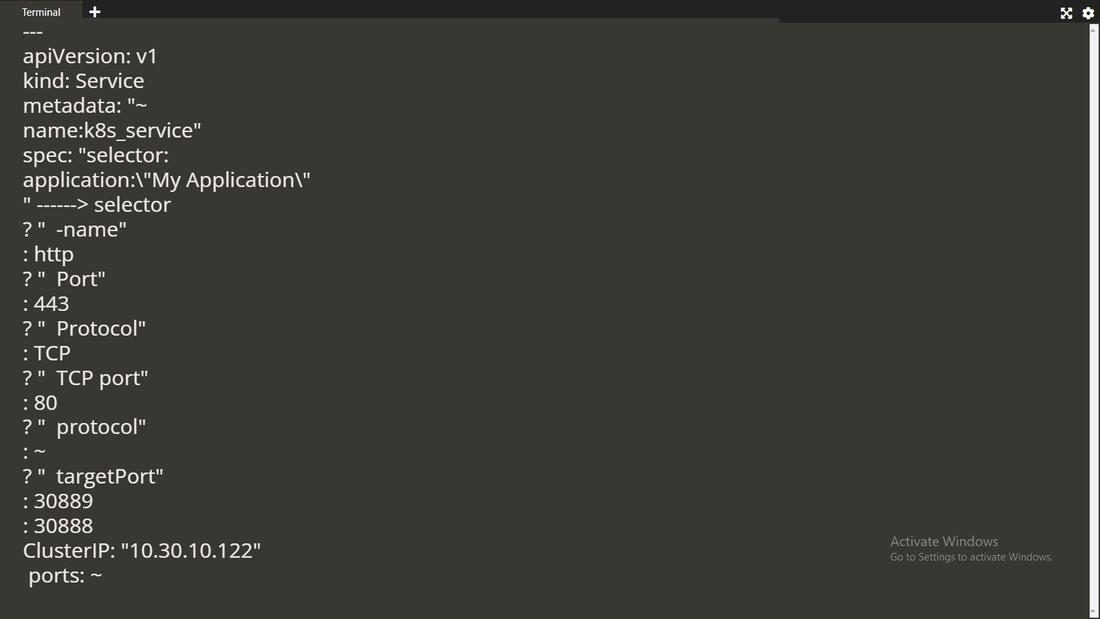The image size is (1100, 619).
Task: Select the Terminal tab
Action: tap(41, 11)
